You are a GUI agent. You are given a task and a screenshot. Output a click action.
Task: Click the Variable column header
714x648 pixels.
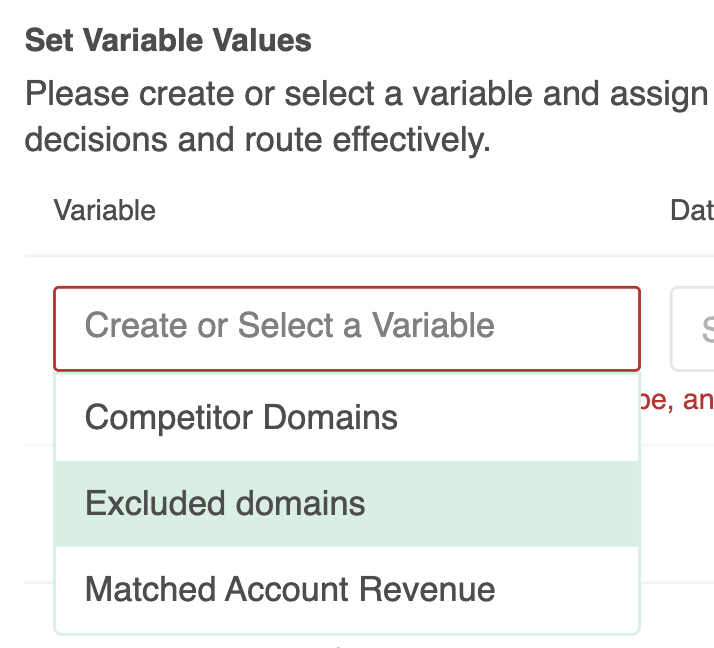104,210
